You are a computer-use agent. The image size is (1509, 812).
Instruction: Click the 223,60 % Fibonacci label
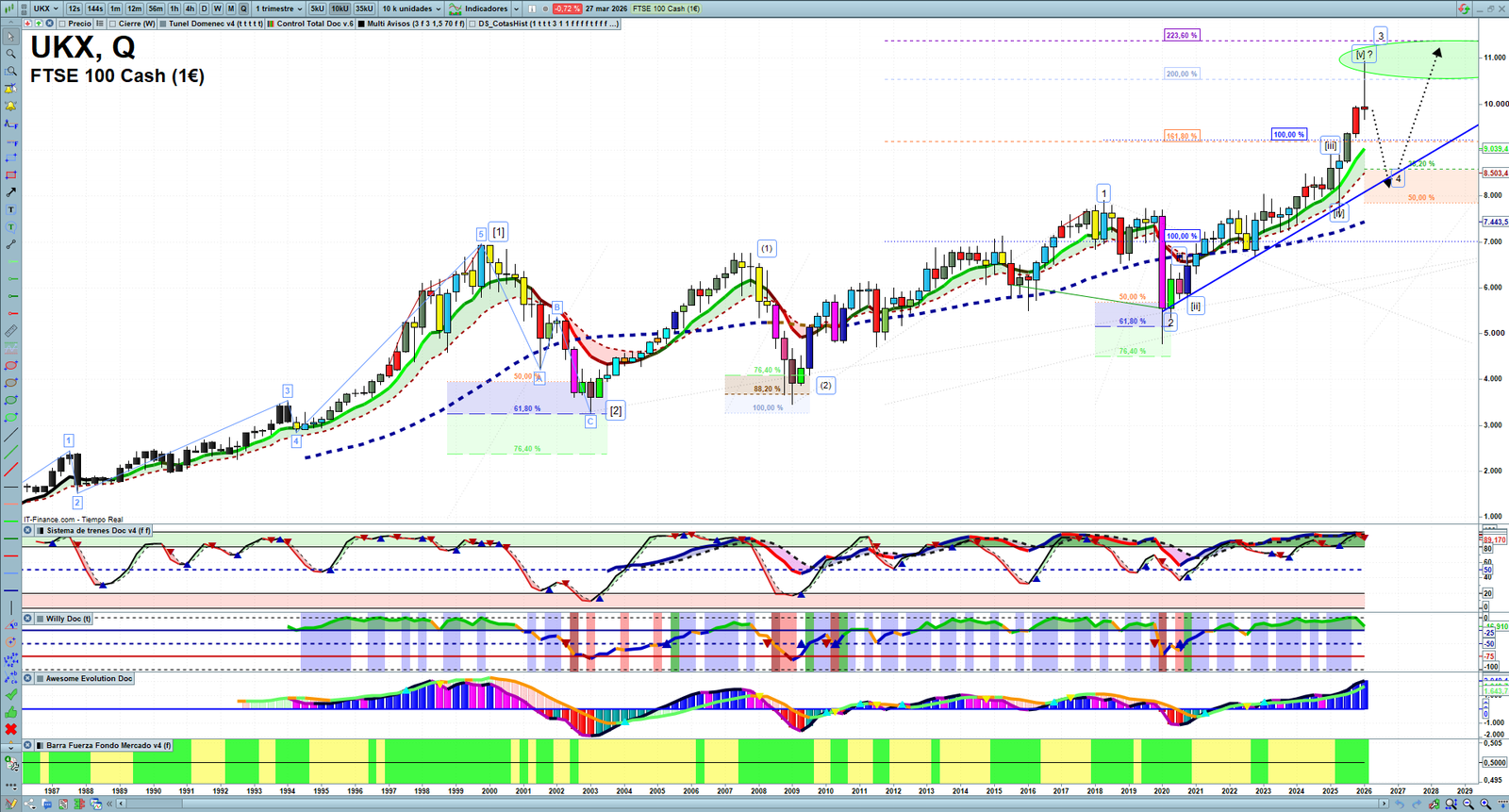pyautogui.click(x=1182, y=35)
